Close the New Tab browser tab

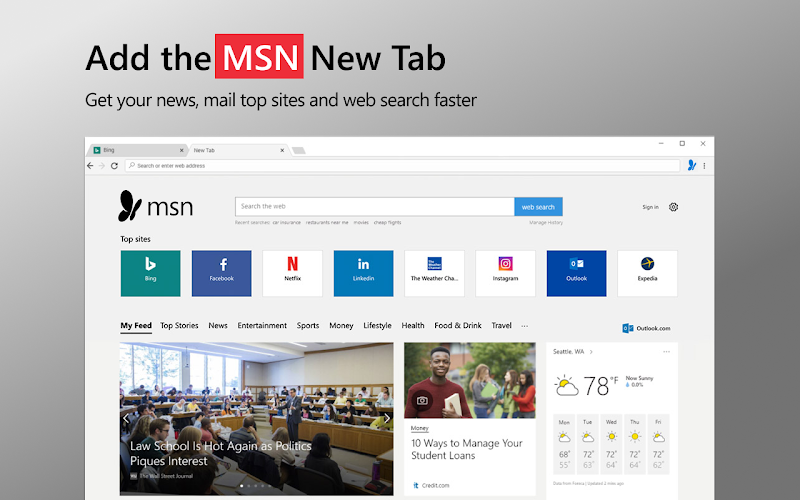[x=282, y=151]
